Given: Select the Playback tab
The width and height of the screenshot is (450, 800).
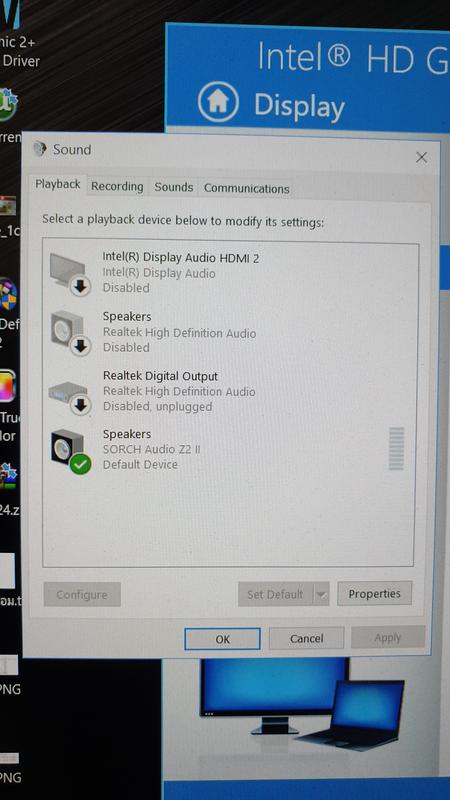Looking at the screenshot, I should [58, 184].
